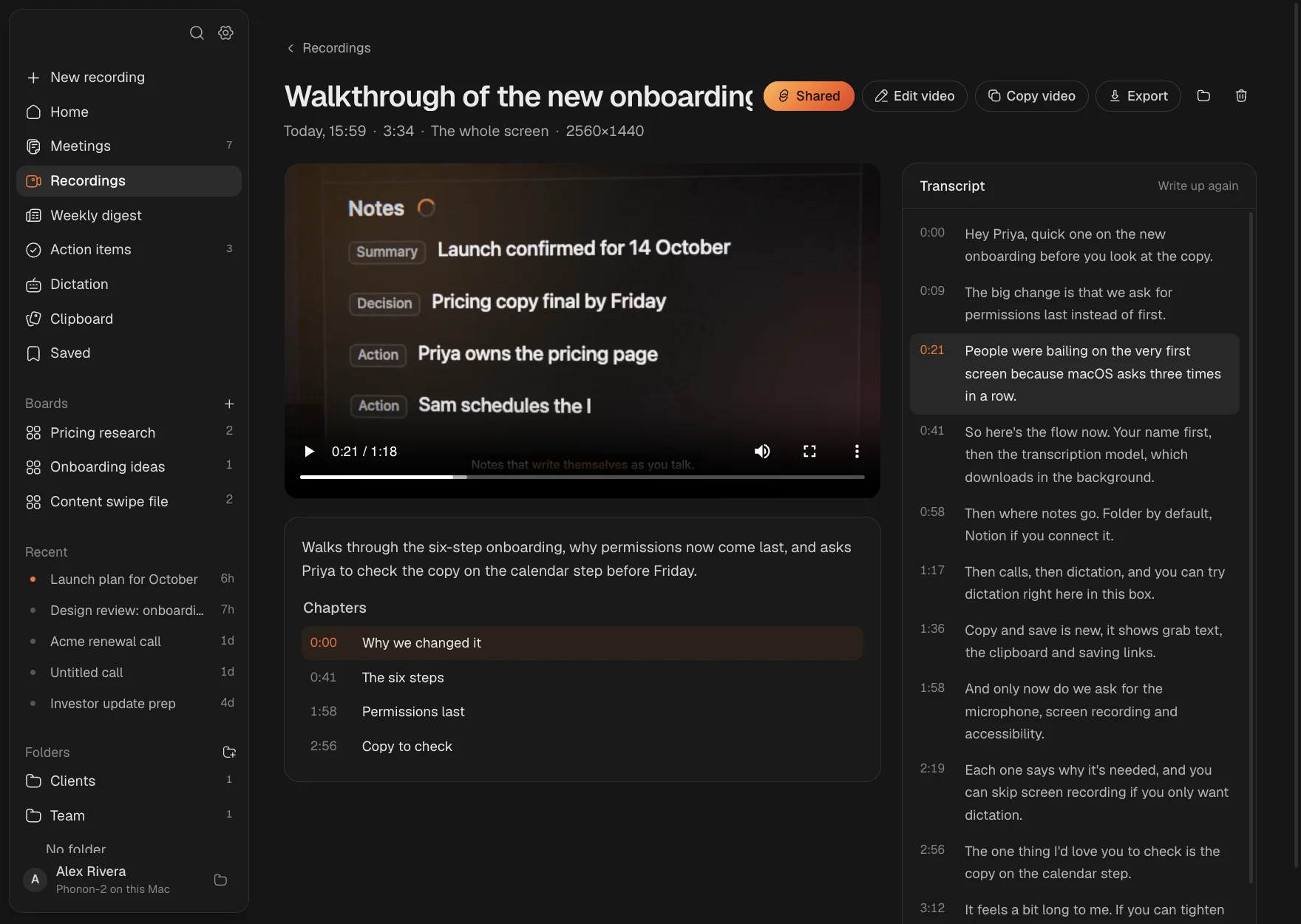The image size is (1301, 924).
Task: Select transcript line at 0:41
Action: pos(1075,455)
